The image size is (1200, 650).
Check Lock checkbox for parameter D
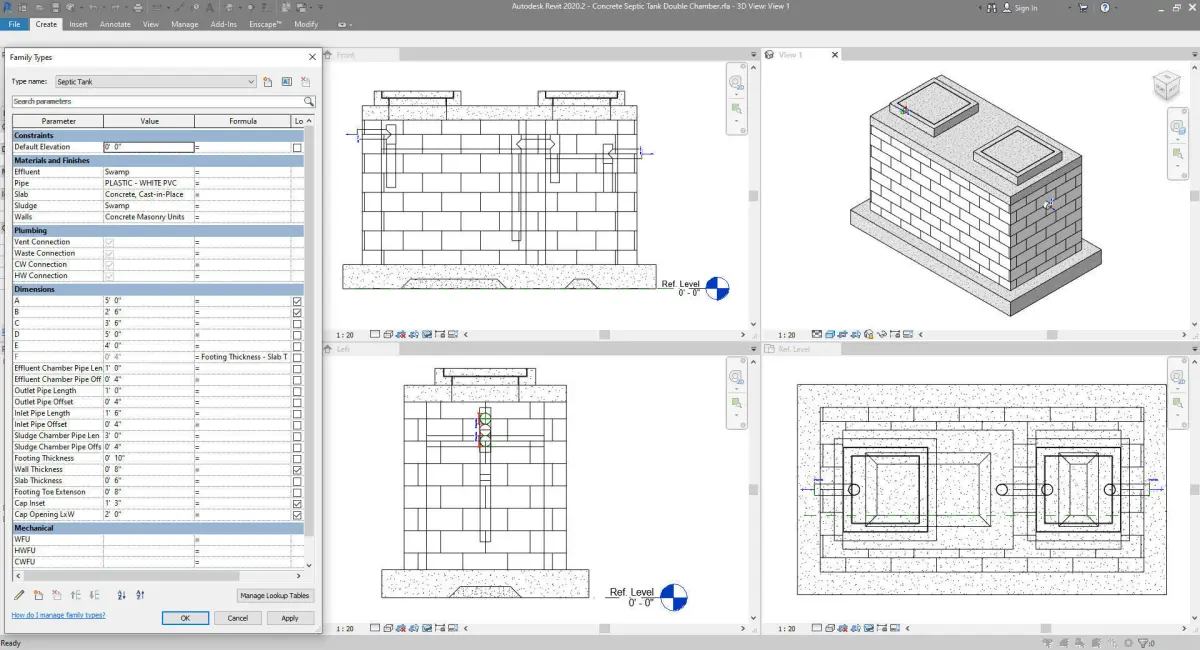pyautogui.click(x=297, y=335)
